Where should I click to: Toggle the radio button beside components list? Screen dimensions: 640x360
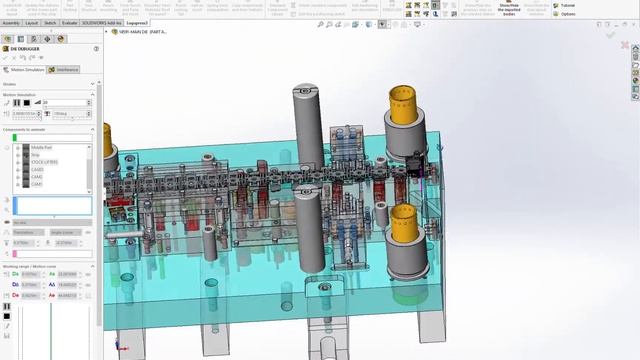coord(7,148)
